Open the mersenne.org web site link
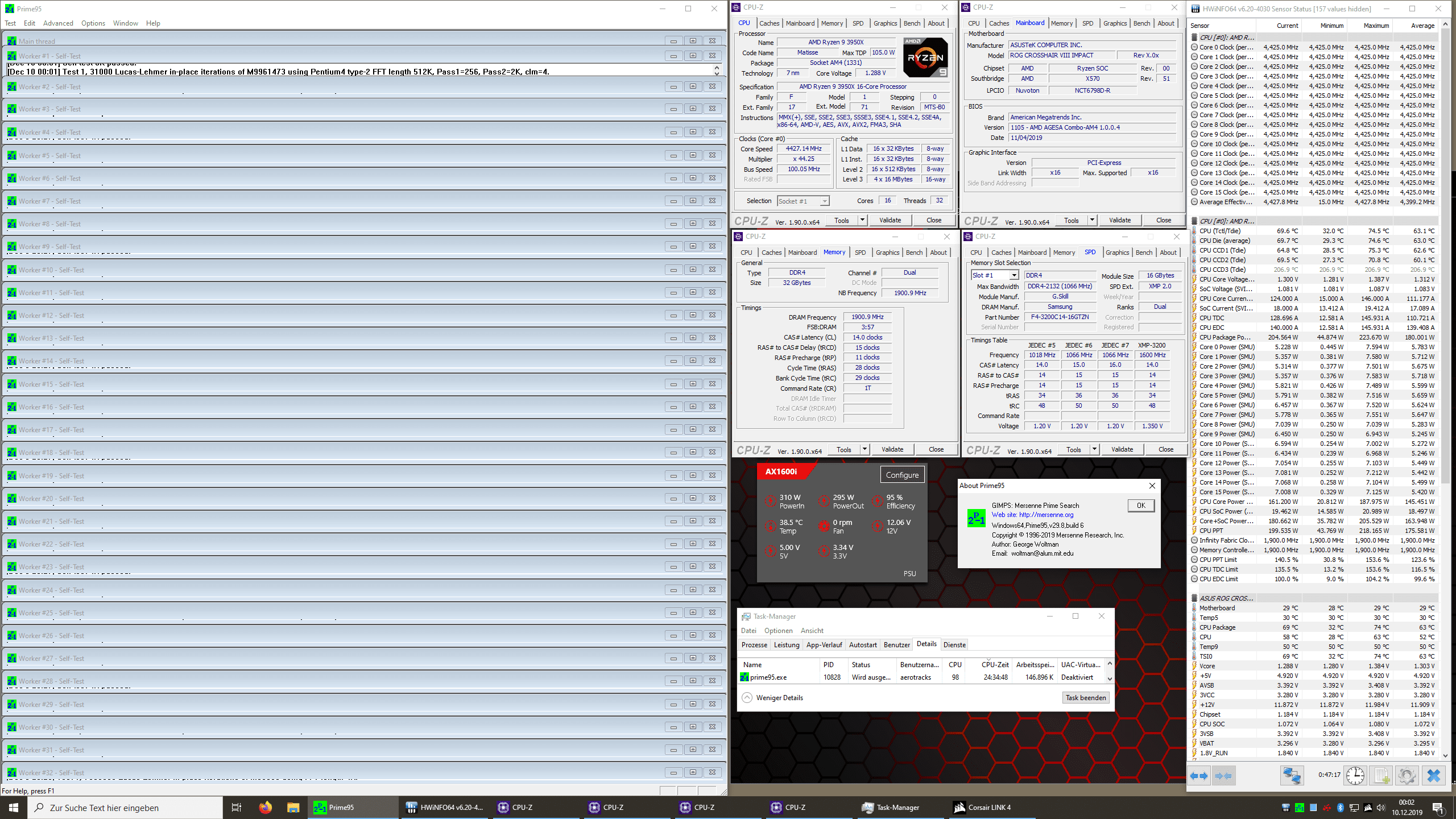1456x819 pixels. tap(1046, 515)
